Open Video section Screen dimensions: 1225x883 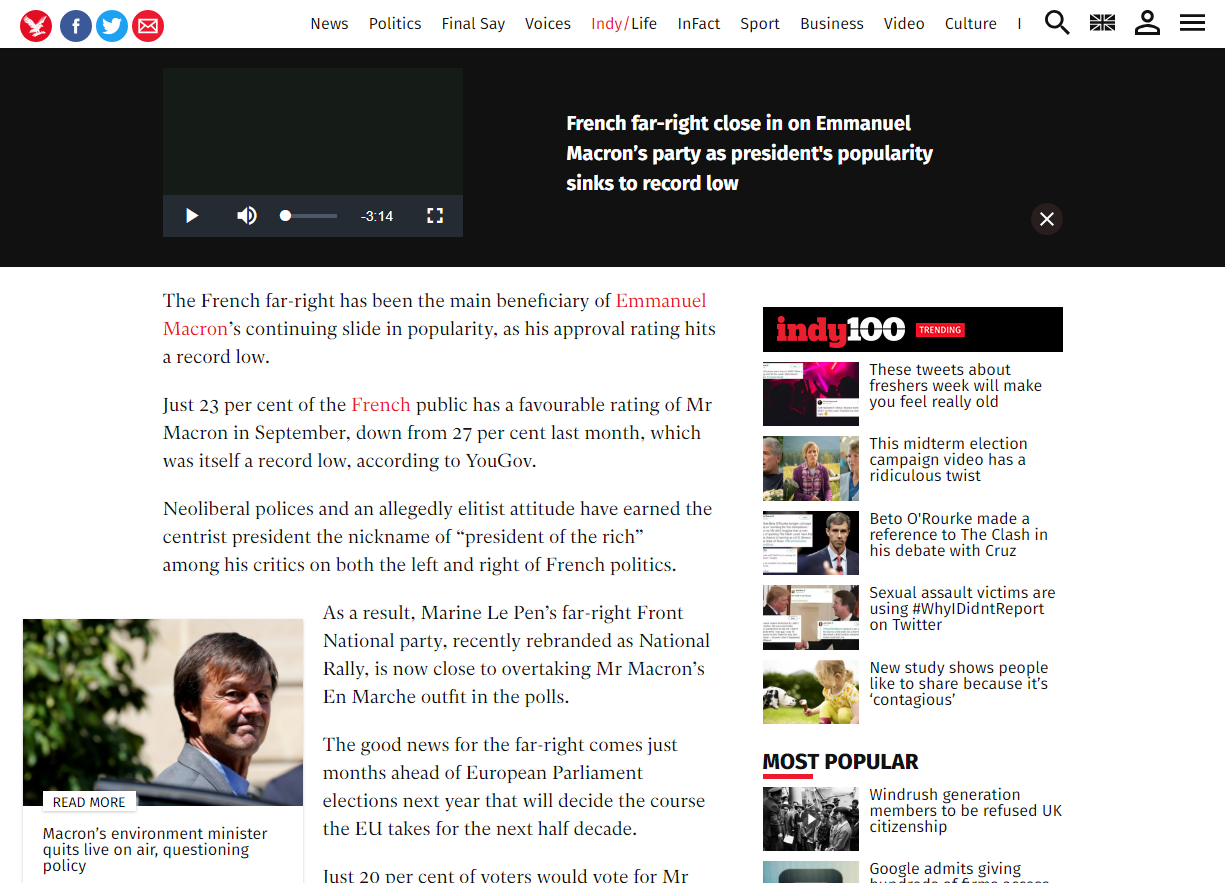coord(904,24)
